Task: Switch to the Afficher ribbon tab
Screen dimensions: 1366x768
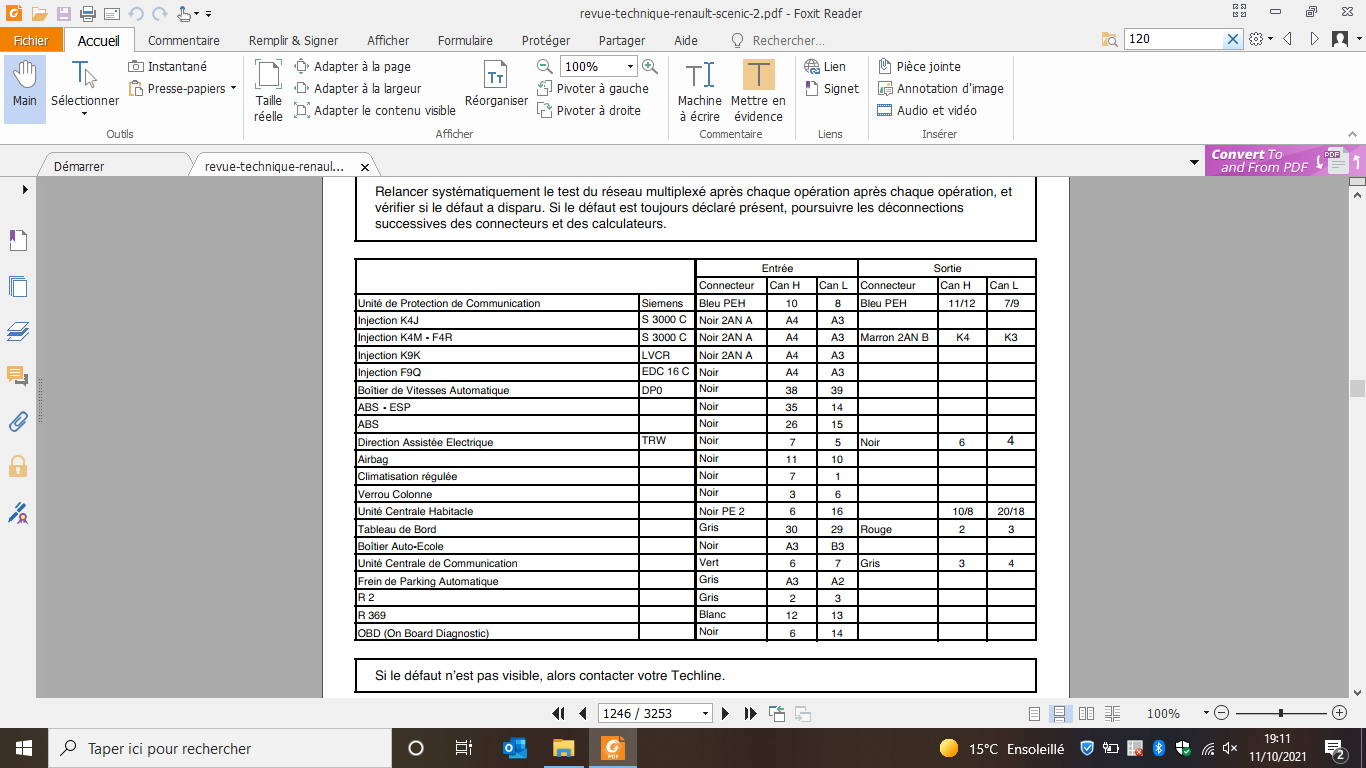Action: (x=388, y=41)
